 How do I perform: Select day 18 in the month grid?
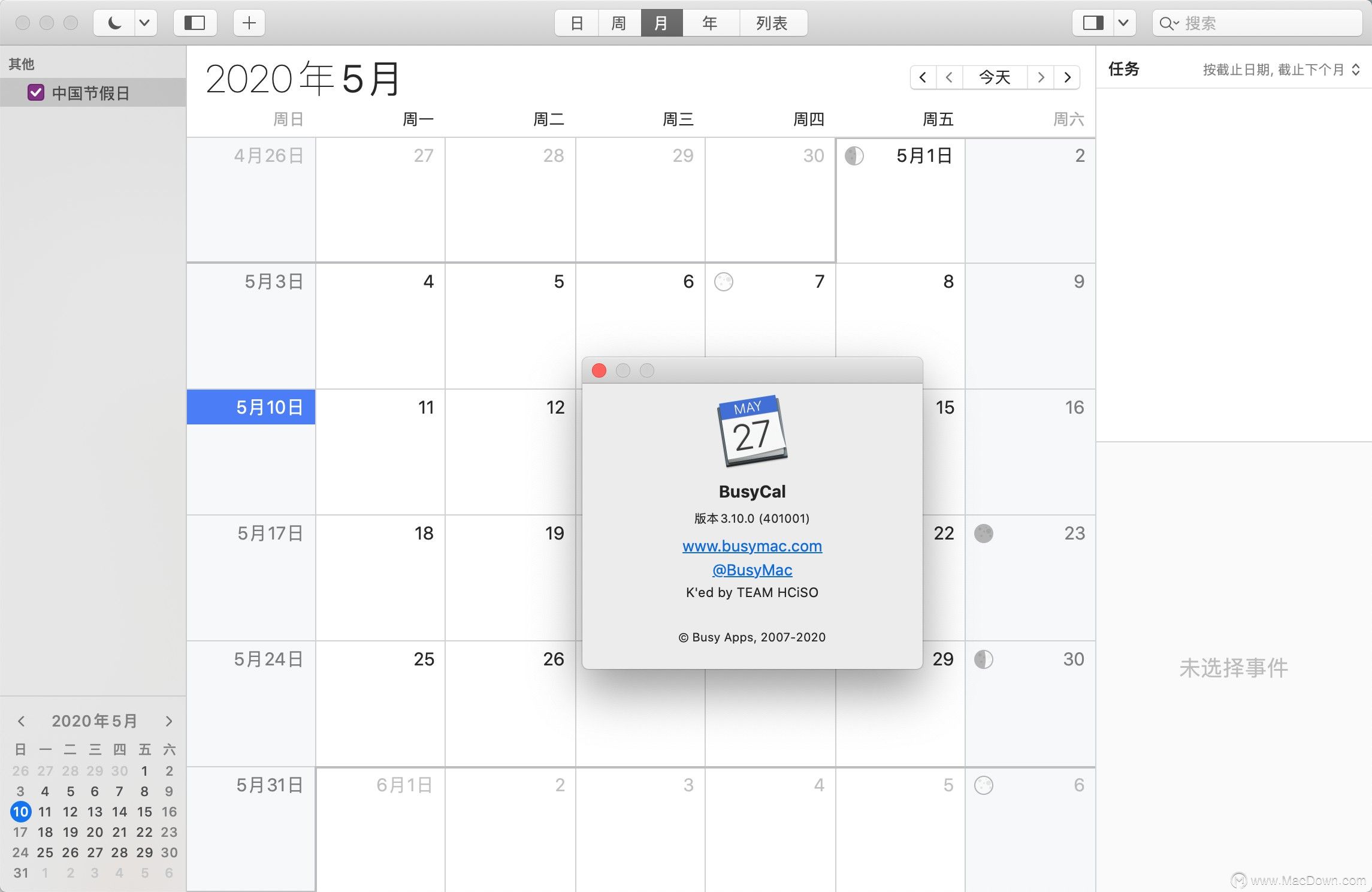pos(380,578)
